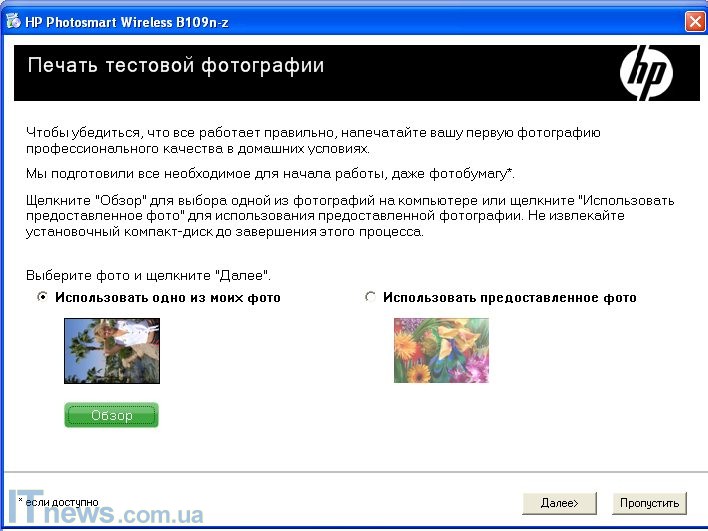Skip the test print with "Пропустить"
The height and width of the screenshot is (531, 708).
[x=649, y=502]
